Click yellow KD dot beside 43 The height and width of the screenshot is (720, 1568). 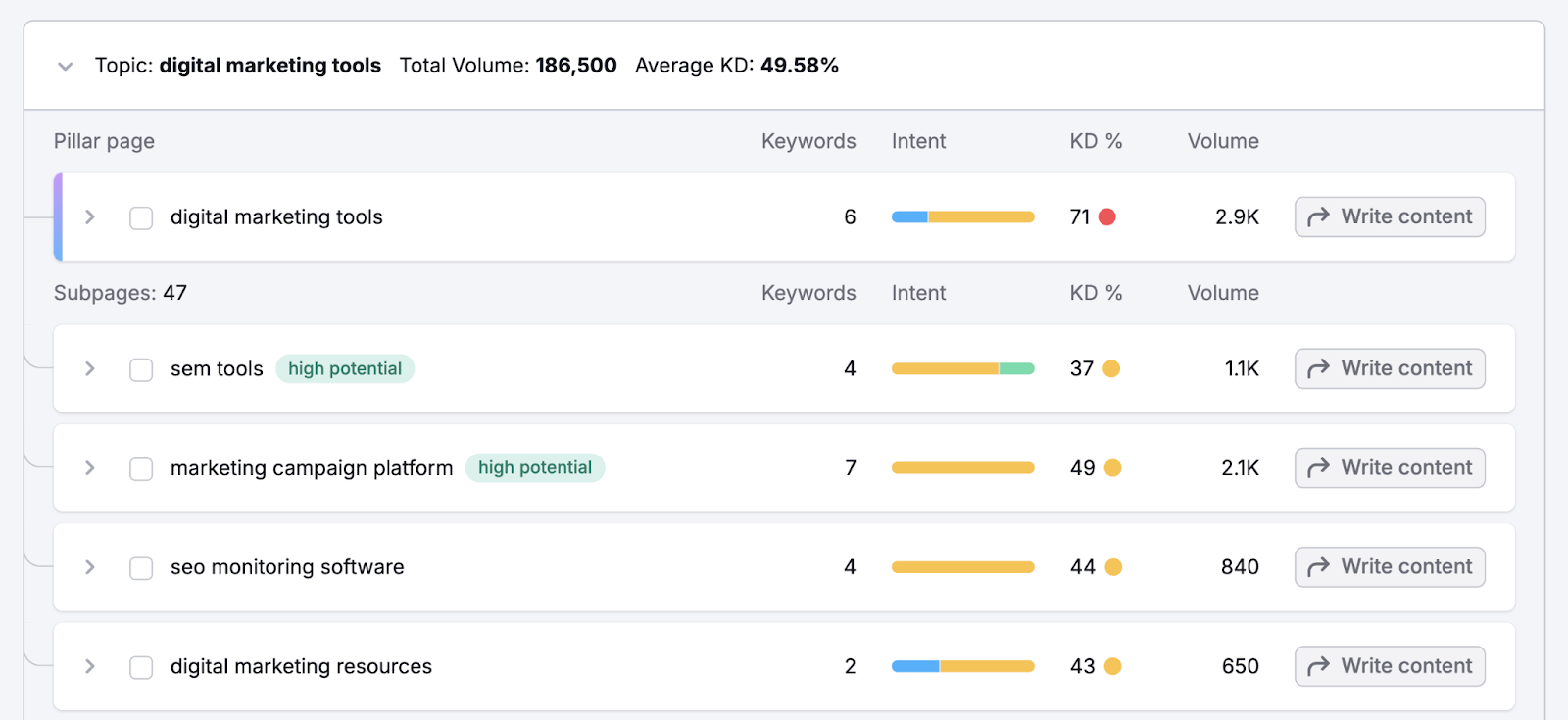1112,666
